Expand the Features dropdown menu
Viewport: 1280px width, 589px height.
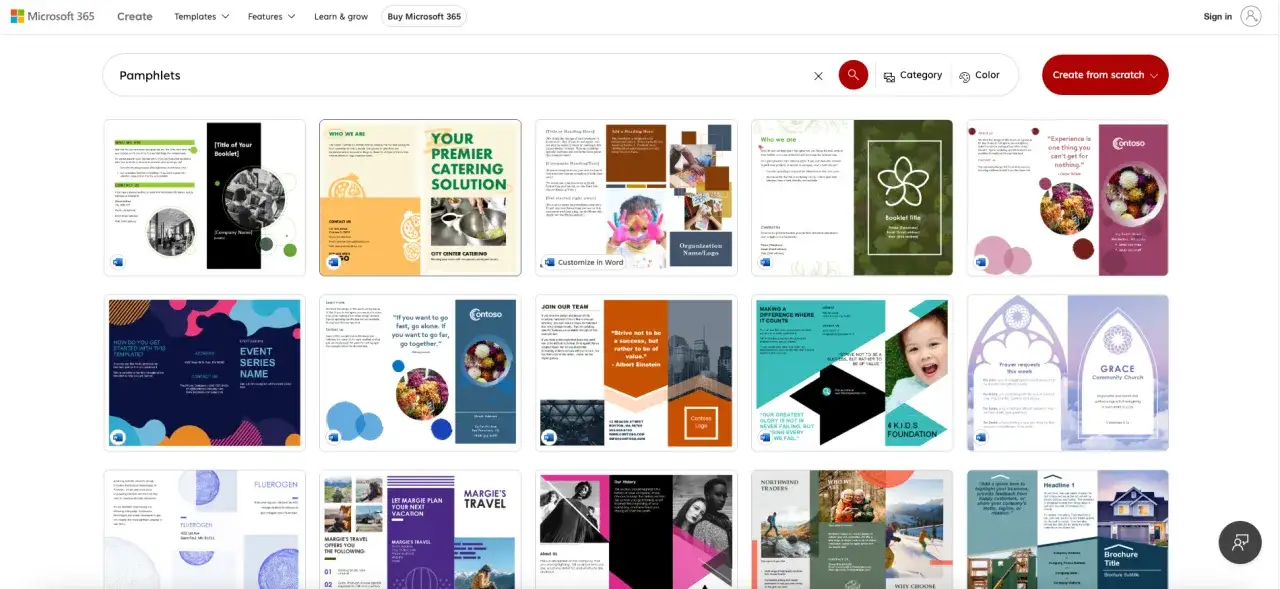click(271, 17)
